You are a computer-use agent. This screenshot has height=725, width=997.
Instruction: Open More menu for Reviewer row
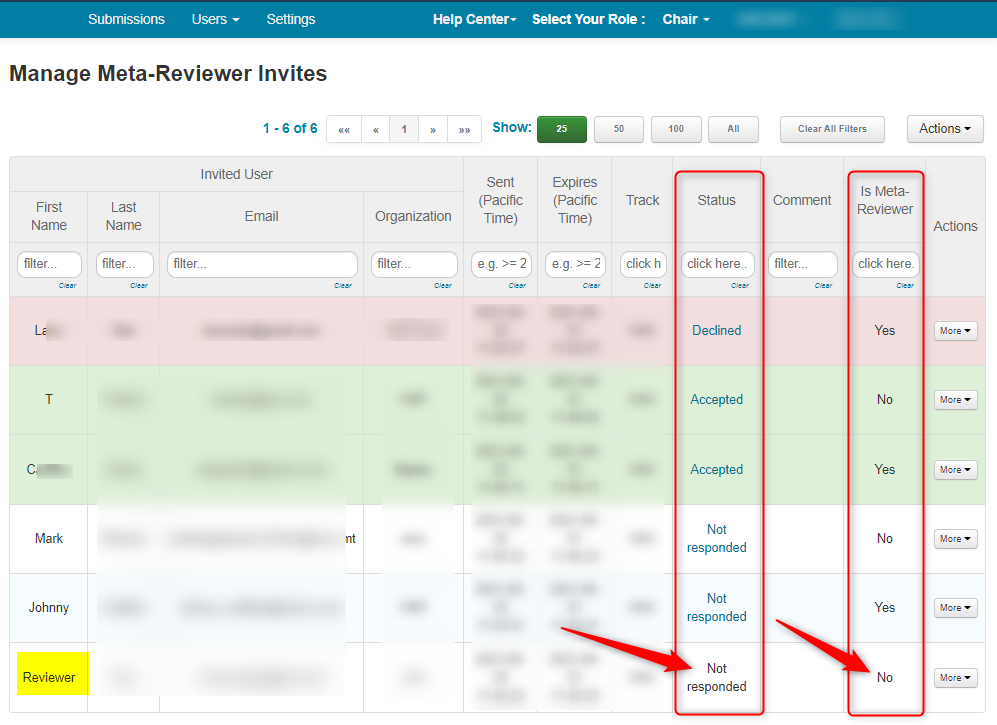[955, 678]
